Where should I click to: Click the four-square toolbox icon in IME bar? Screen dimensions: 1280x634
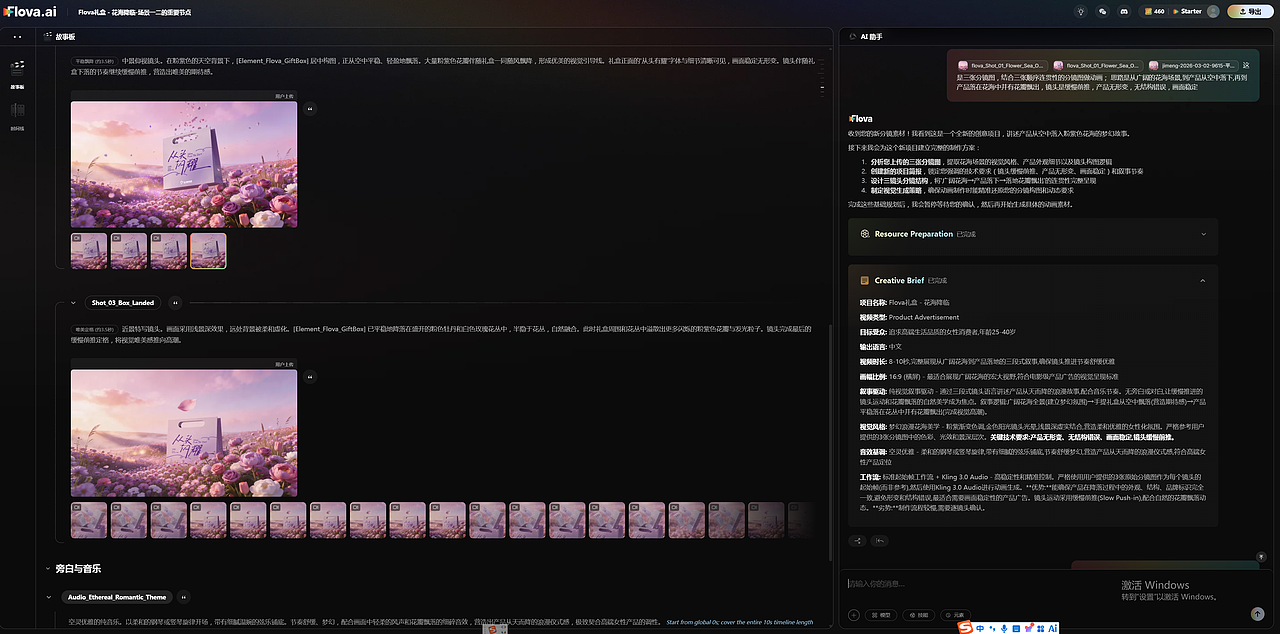tap(1040, 628)
